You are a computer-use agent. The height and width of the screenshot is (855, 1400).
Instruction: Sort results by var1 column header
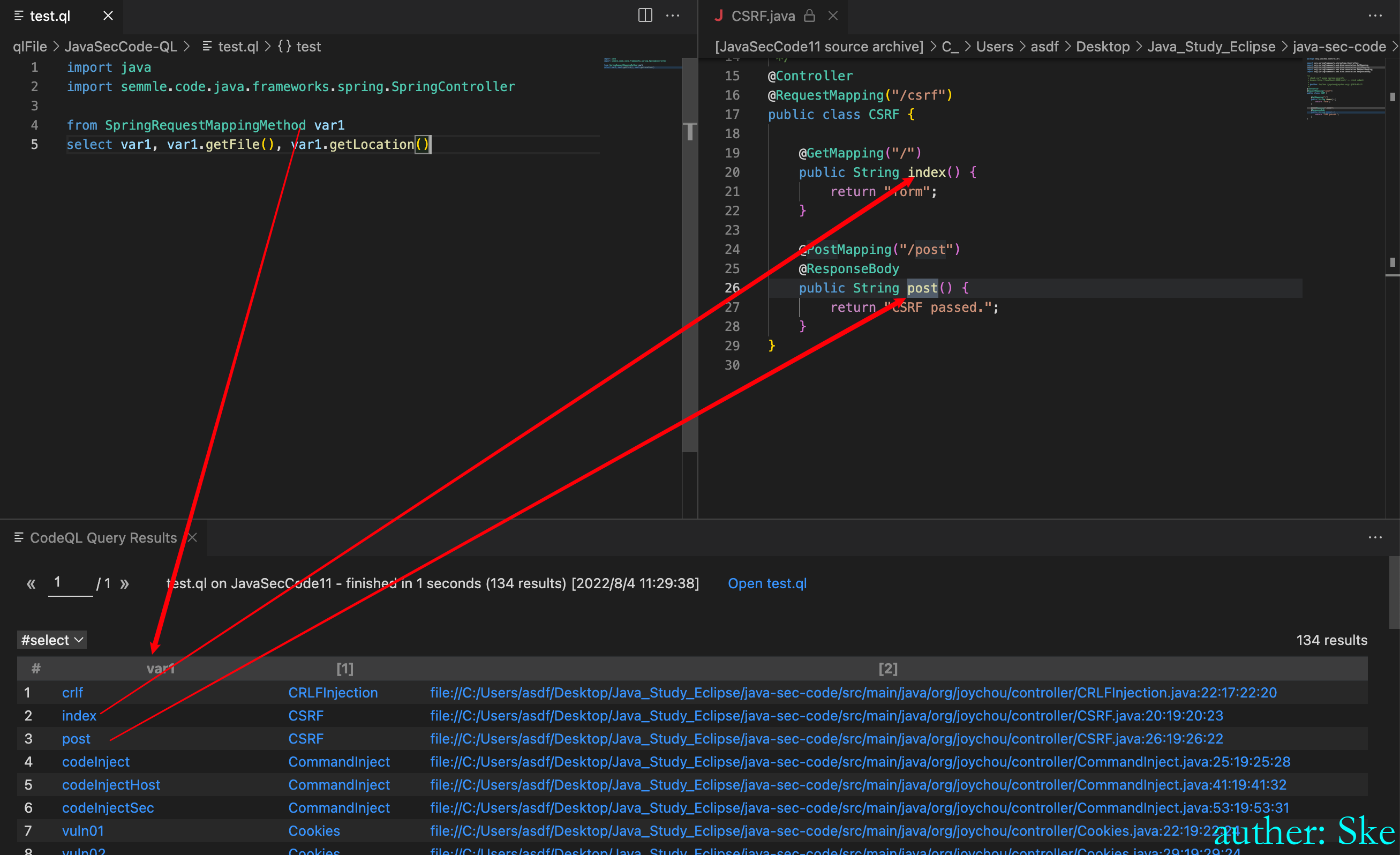[161, 669]
